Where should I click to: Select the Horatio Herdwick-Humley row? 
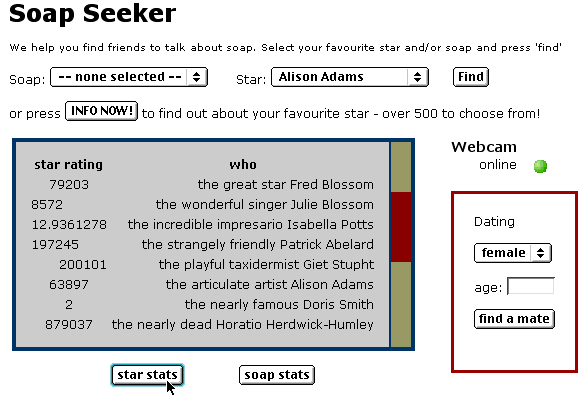coord(202,324)
